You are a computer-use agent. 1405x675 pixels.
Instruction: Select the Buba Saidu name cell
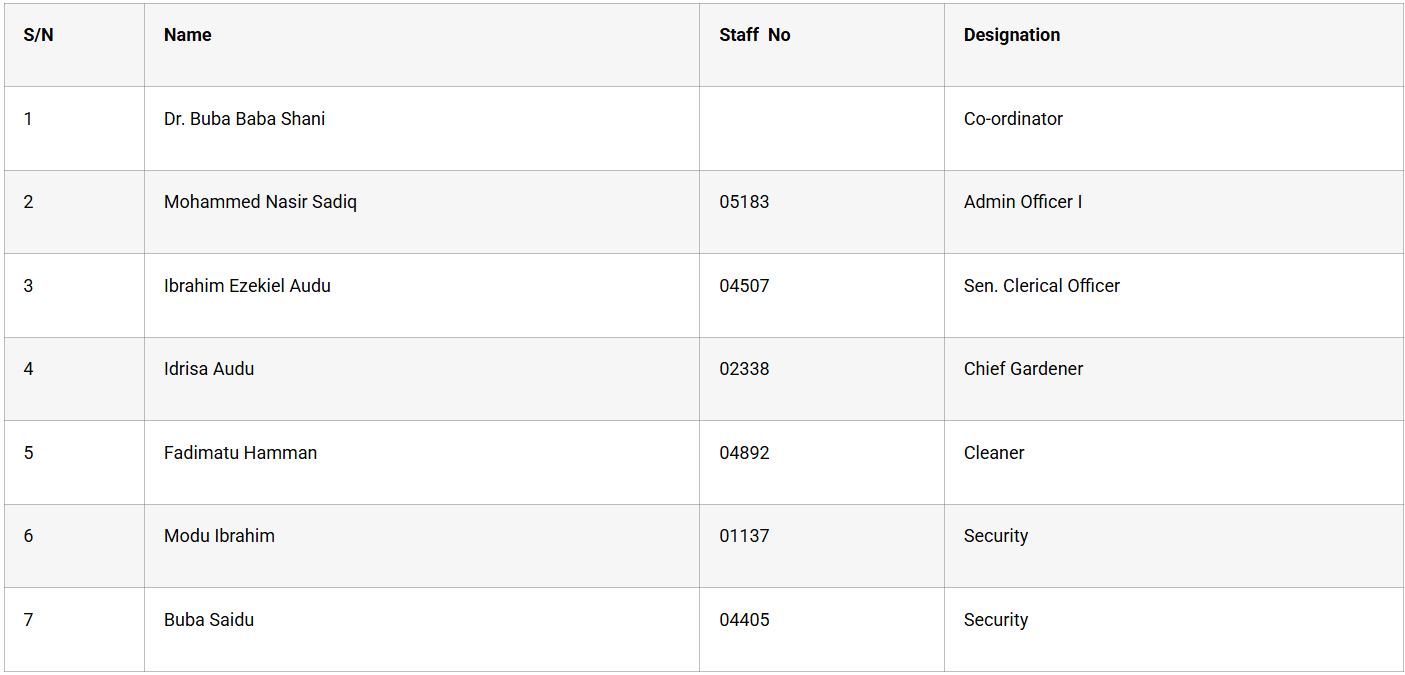click(209, 620)
